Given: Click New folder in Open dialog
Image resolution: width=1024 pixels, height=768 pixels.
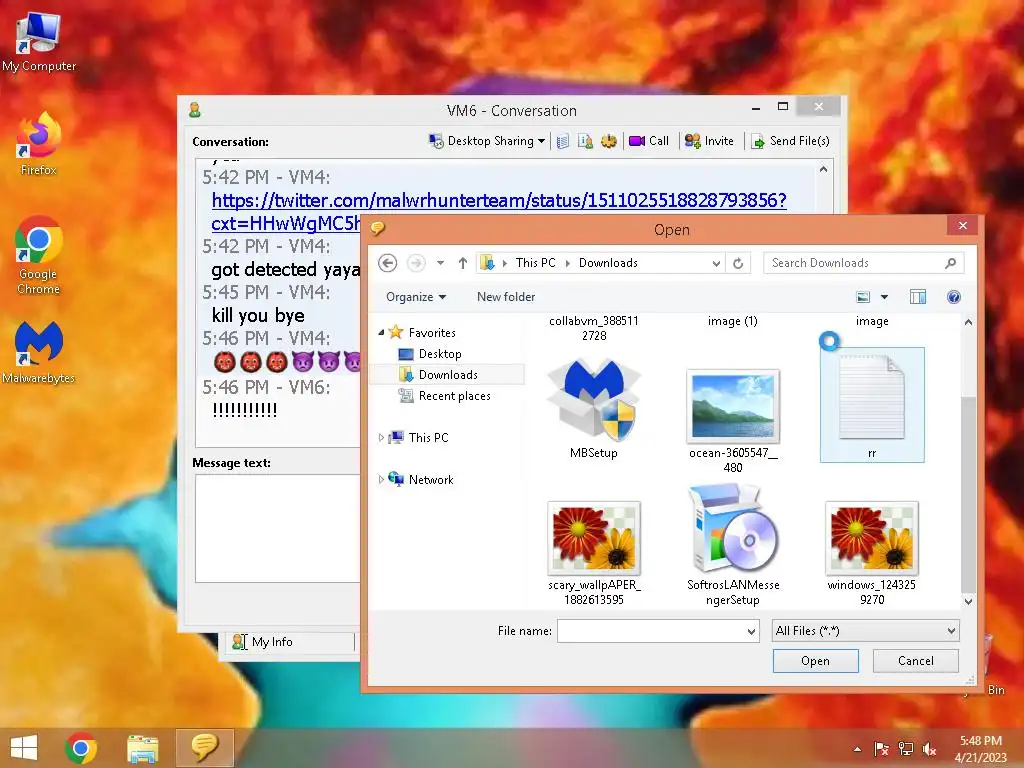Looking at the screenshot, I should tap(506, 297).
